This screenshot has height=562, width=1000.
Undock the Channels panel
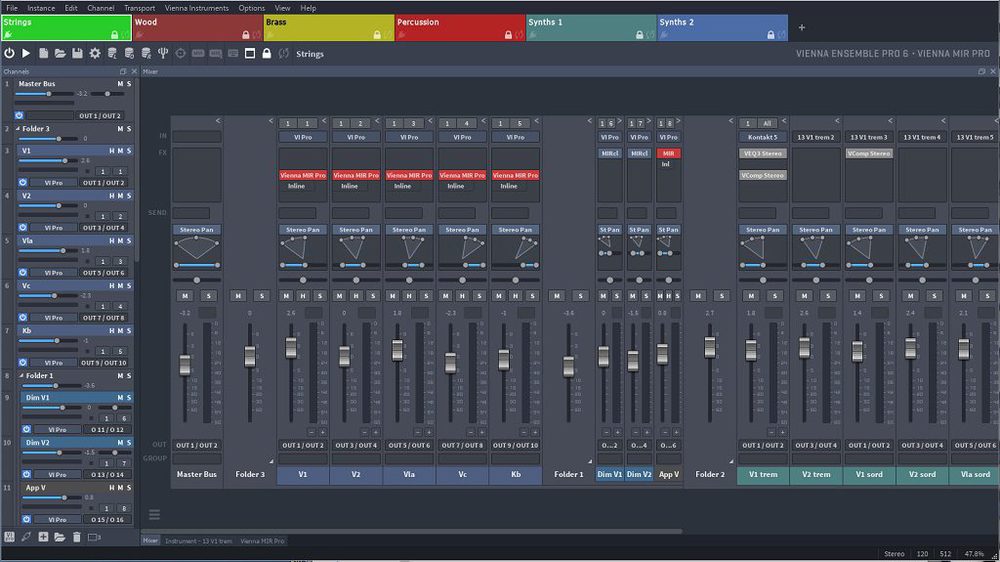pos(123,71)
